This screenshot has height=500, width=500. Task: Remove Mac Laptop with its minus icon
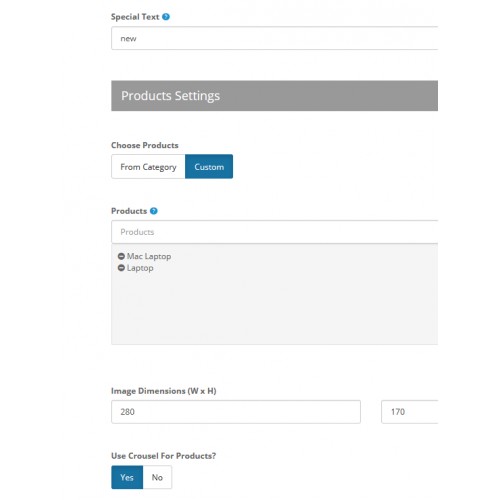121,256
